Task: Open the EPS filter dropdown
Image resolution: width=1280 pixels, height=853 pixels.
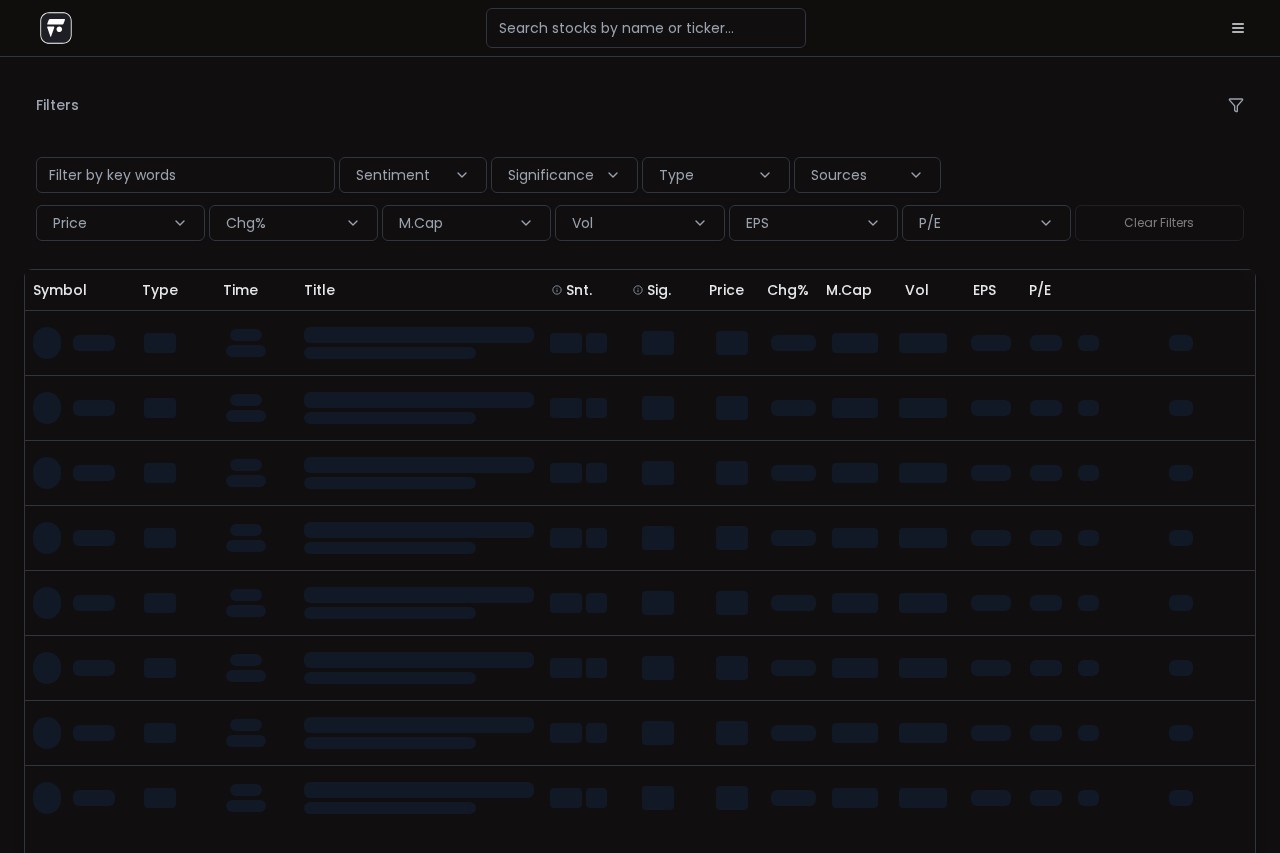Action: pos(813,223)
